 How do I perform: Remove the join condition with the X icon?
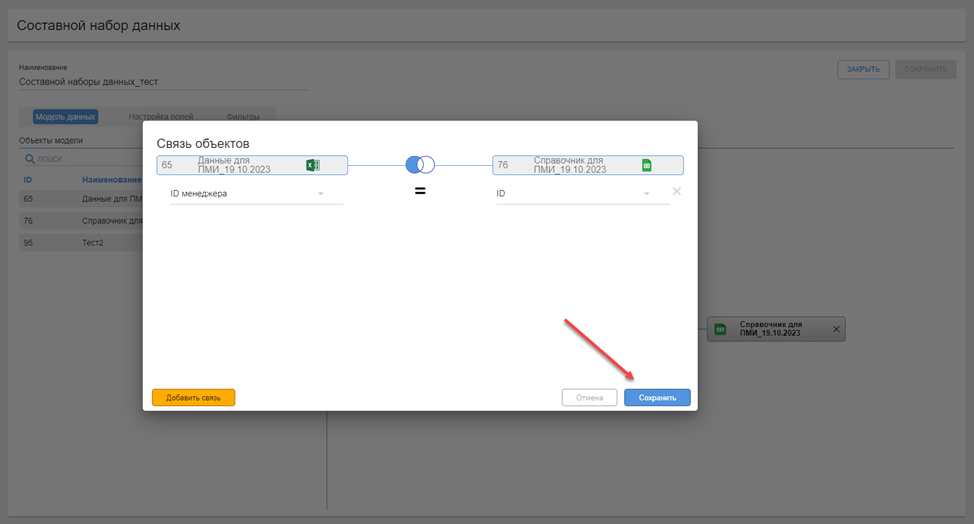[x=677, y=191]
